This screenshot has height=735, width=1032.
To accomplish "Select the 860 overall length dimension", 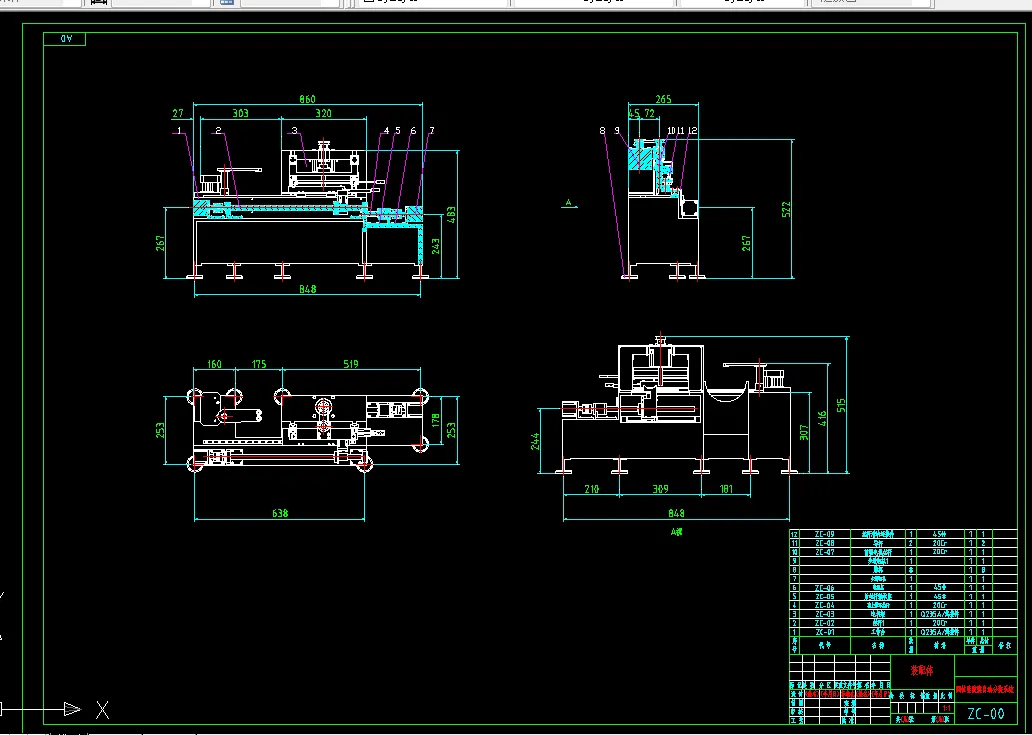I will (x=307, y=99).
